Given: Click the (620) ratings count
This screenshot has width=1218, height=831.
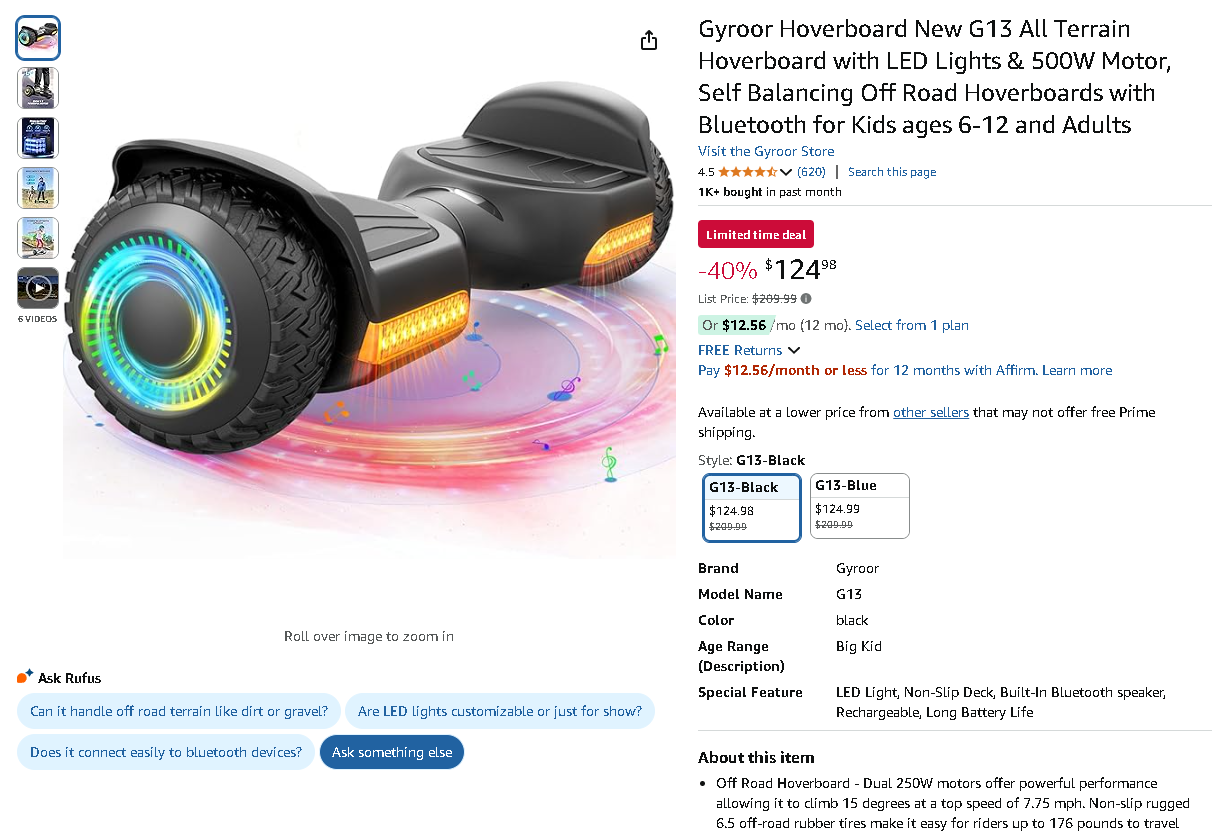Looking at the screenshot, I should [810, 171].
